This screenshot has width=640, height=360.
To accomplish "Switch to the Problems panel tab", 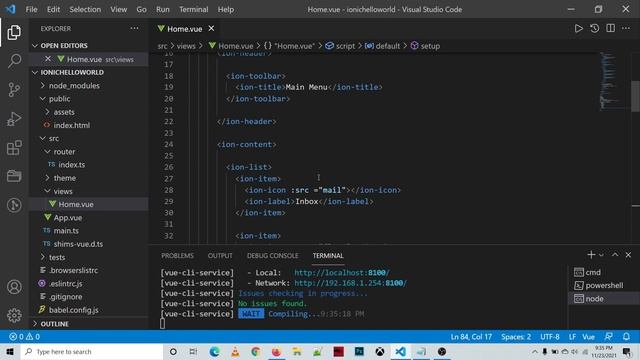I will 177,256.
